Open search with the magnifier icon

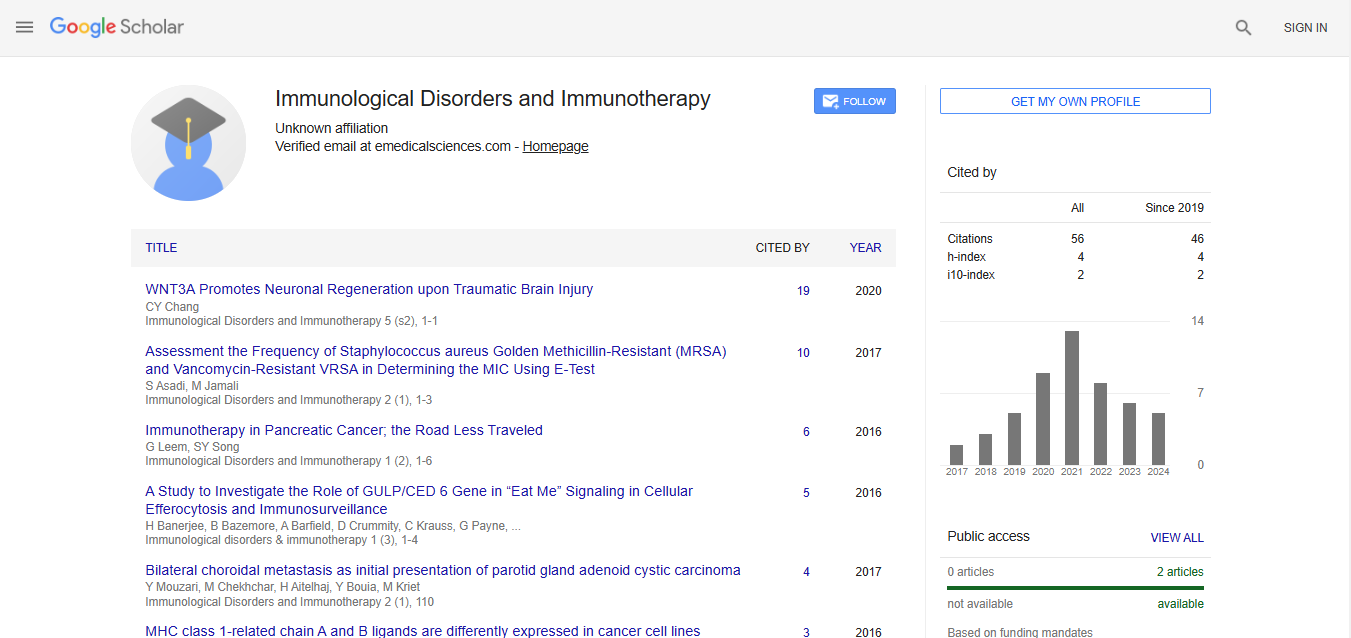tap(1243, 28)
